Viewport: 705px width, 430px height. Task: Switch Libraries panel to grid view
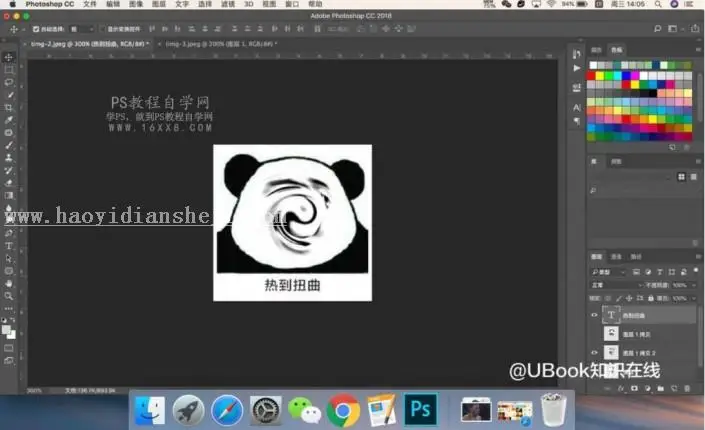click(682, 177)
